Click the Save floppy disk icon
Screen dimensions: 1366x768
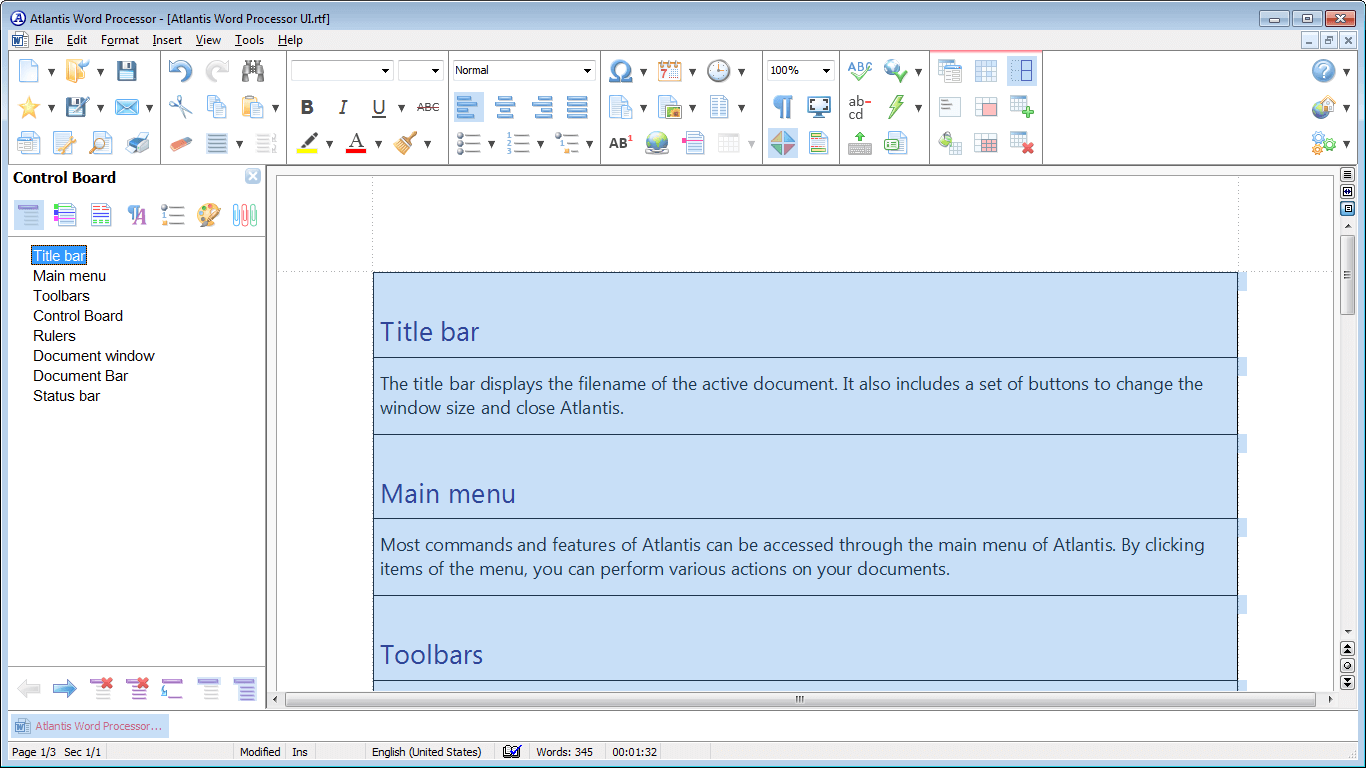(x=126, y=71)
